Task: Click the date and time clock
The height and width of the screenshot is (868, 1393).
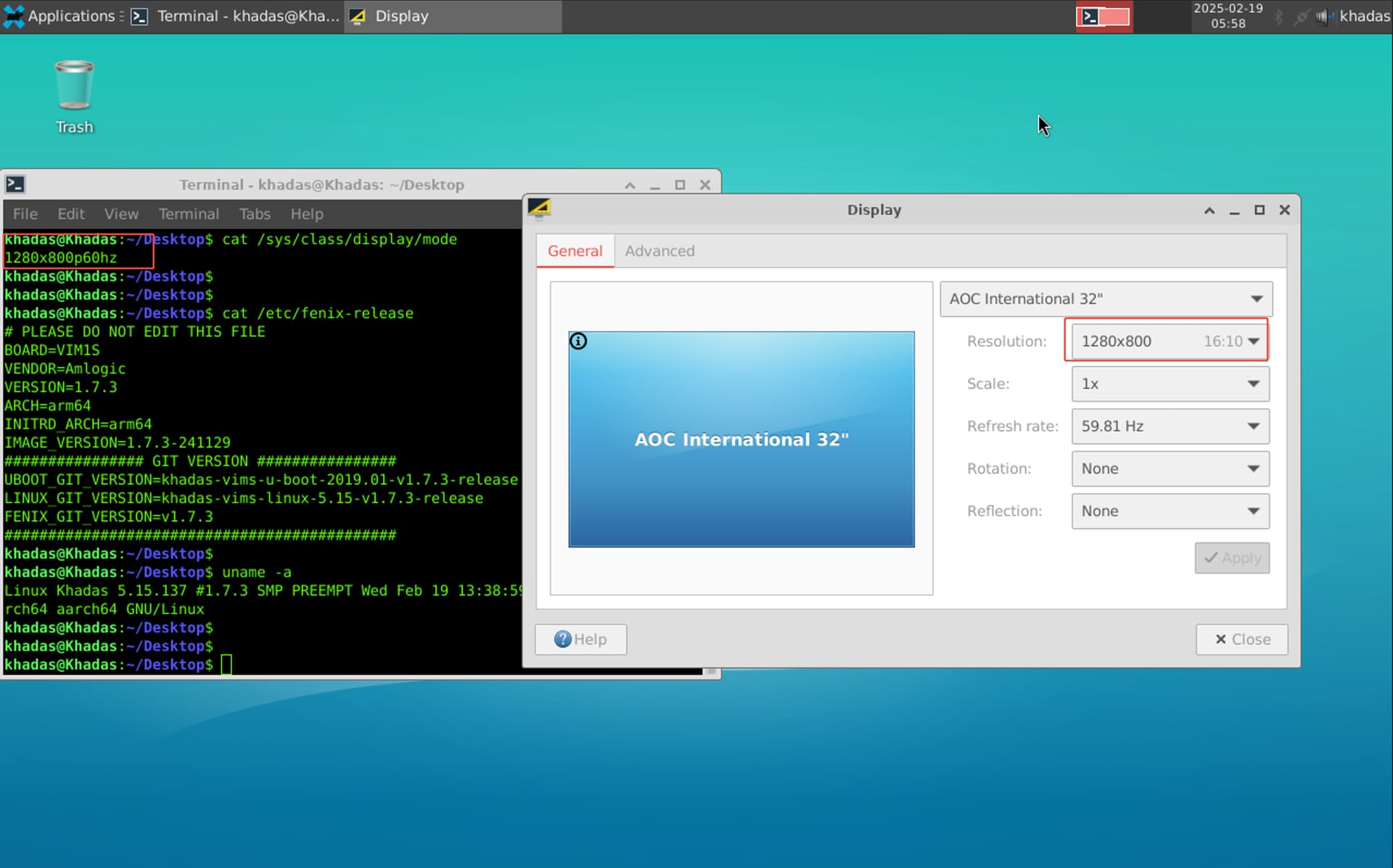Action: [1228, 16]
